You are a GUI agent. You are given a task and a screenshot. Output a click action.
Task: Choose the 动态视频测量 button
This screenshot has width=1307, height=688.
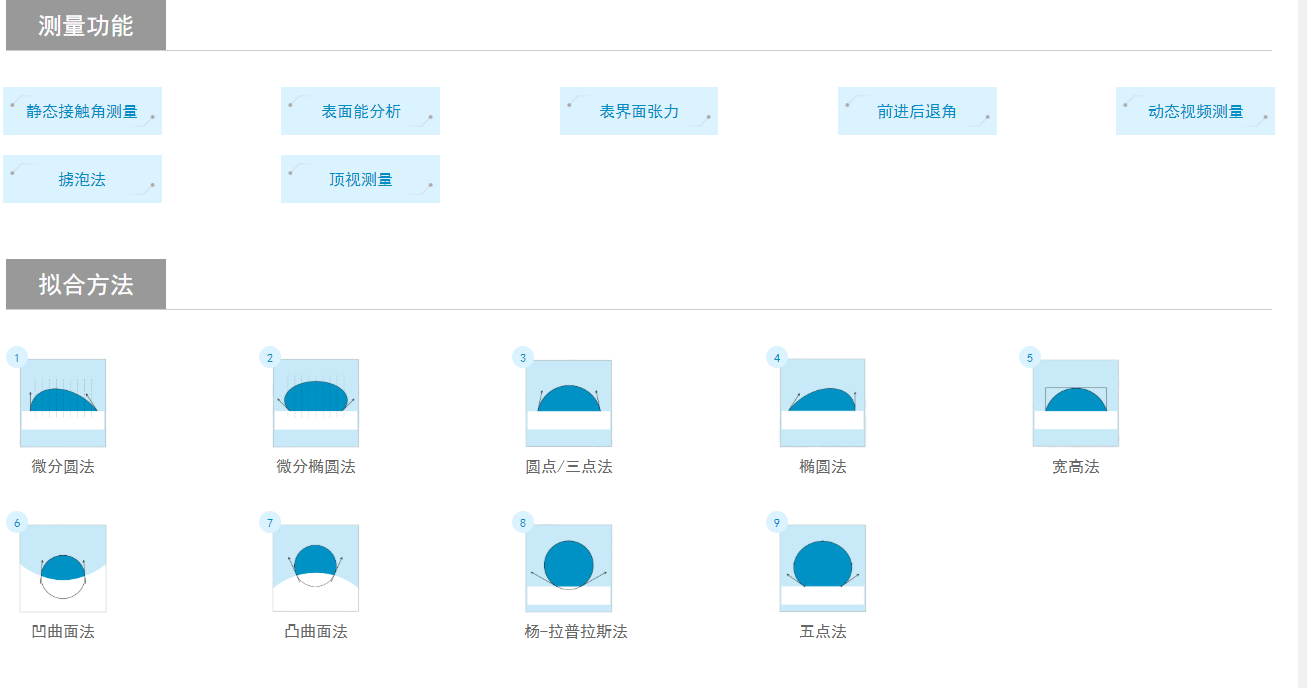(x=1195, y=111)
